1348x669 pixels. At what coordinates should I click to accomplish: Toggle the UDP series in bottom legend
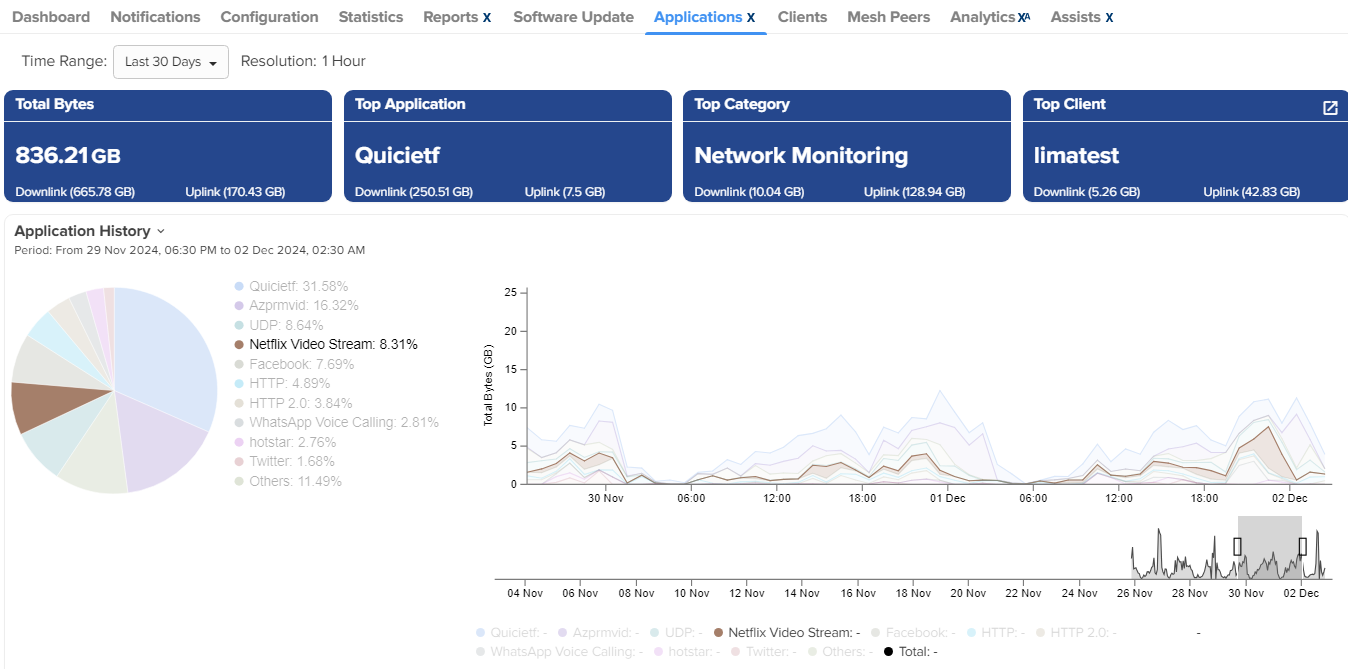[655, 631]
